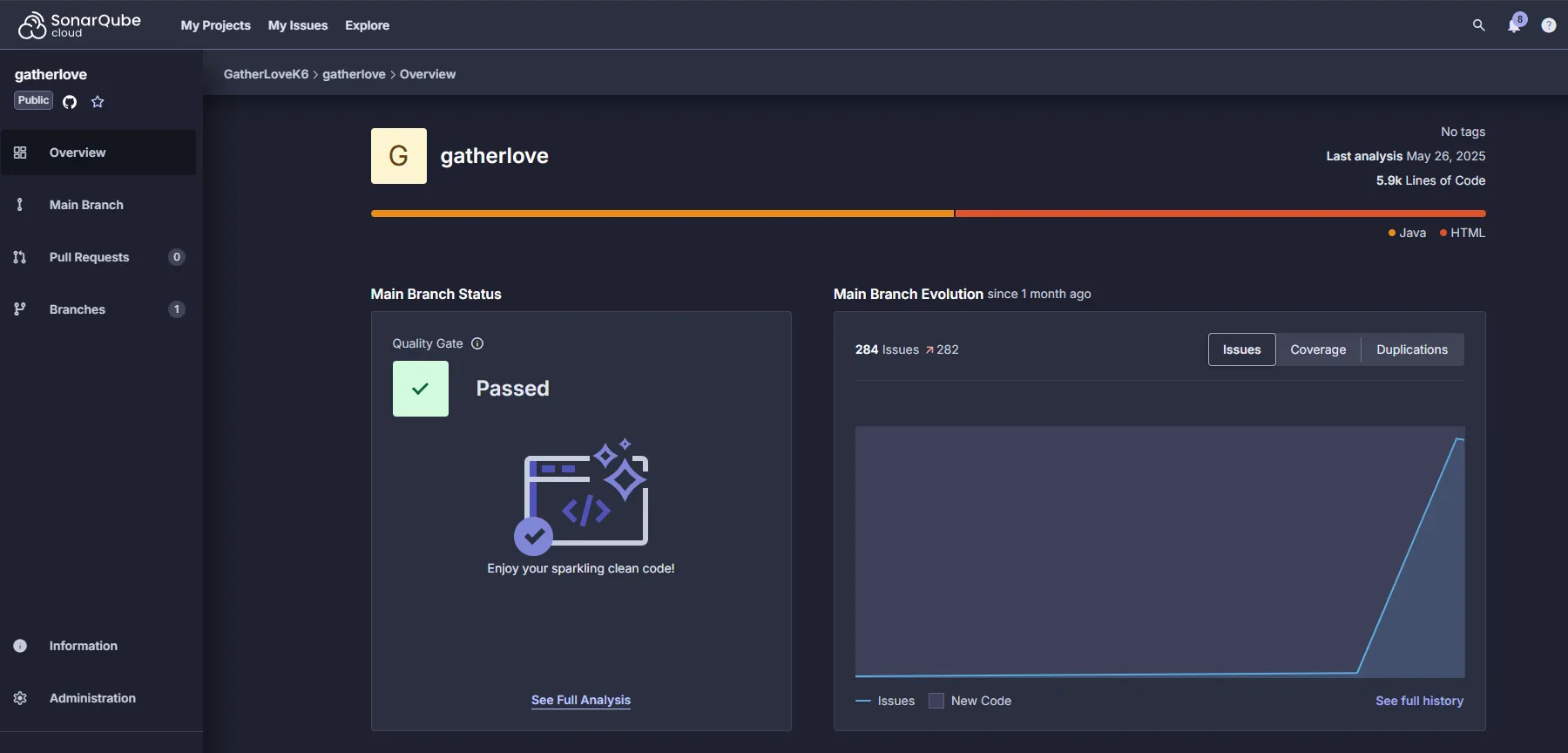Click the Main Branch icon in sidebar
Image resolution: width=1568 pixels, height=753 pixels.
click(x=20, y=205)
